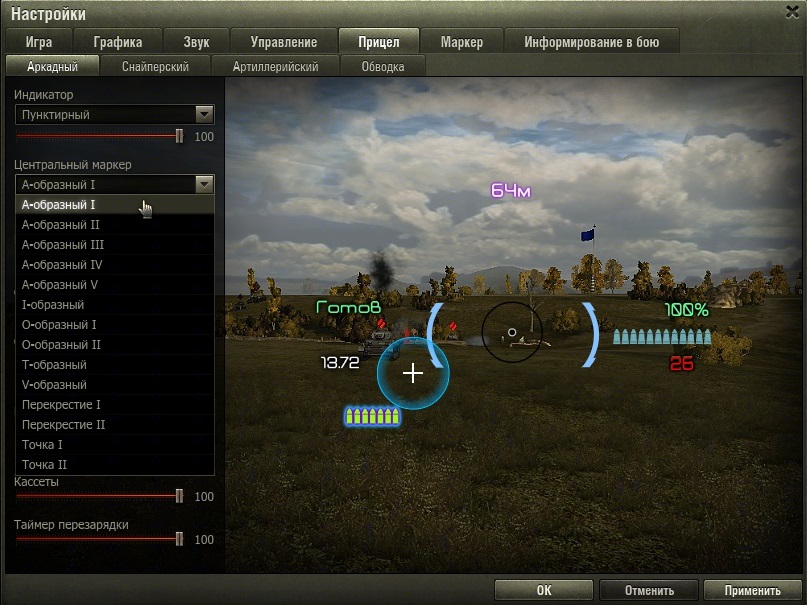Pick О-образный I from the list

pyautogui.click(x=115, y=325)
